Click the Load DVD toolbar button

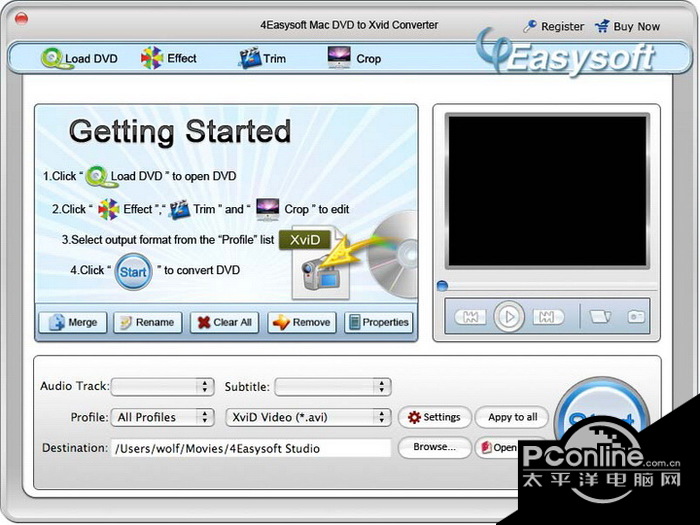79,58
